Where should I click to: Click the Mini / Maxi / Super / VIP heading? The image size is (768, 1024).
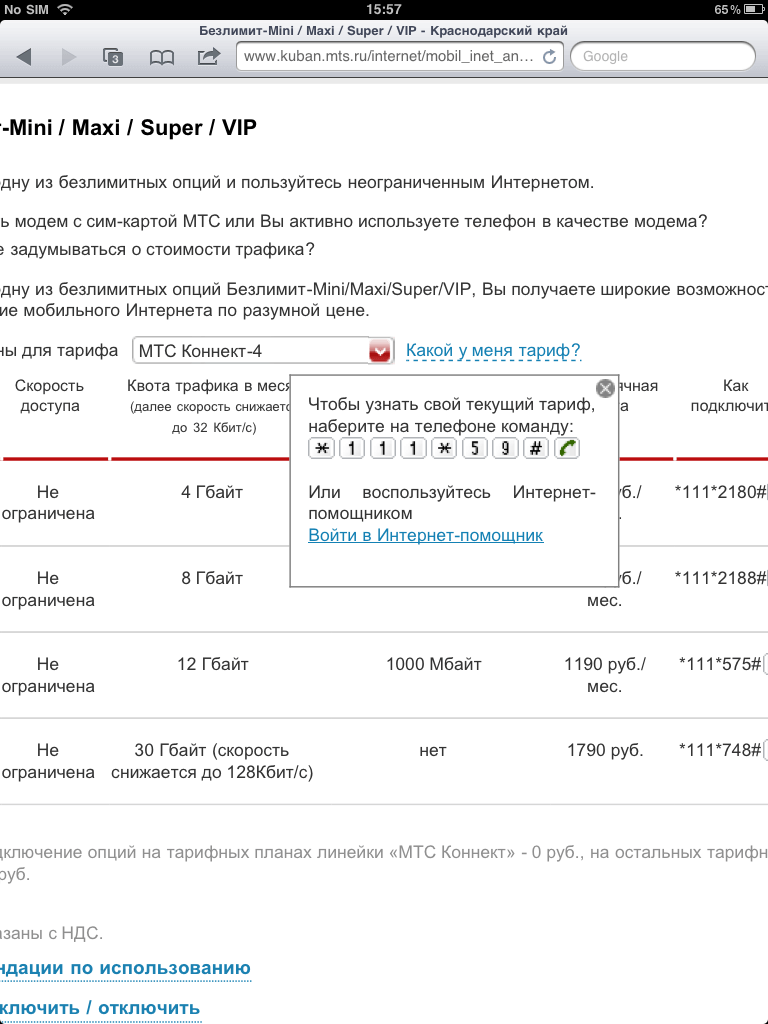pyautogui.click(x=129, y=127)
